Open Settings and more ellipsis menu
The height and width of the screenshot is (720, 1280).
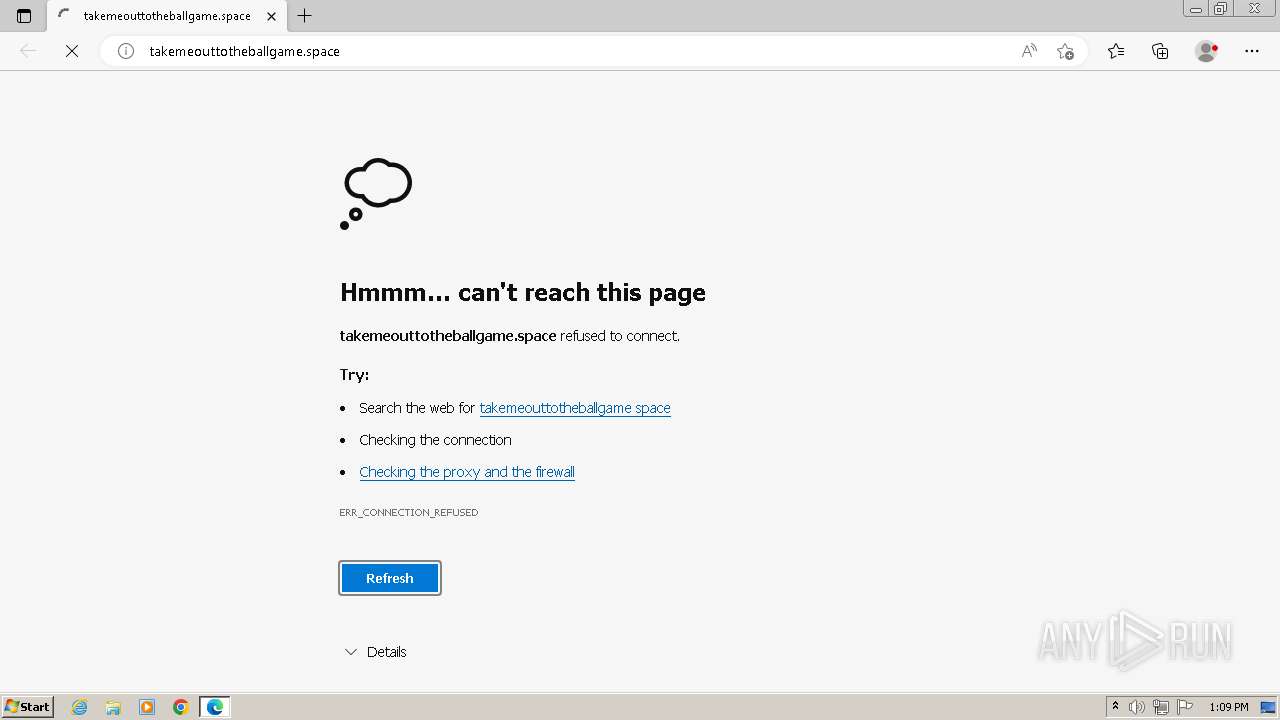pyautogui.click(x=1252, y=51)
